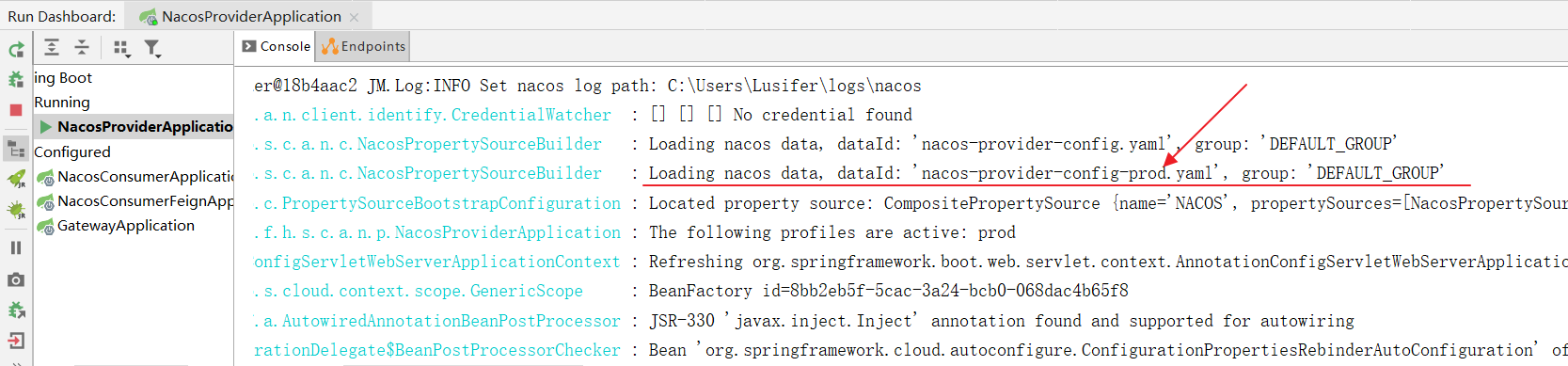Click the camera thread dump icon

tap(16, 279)
